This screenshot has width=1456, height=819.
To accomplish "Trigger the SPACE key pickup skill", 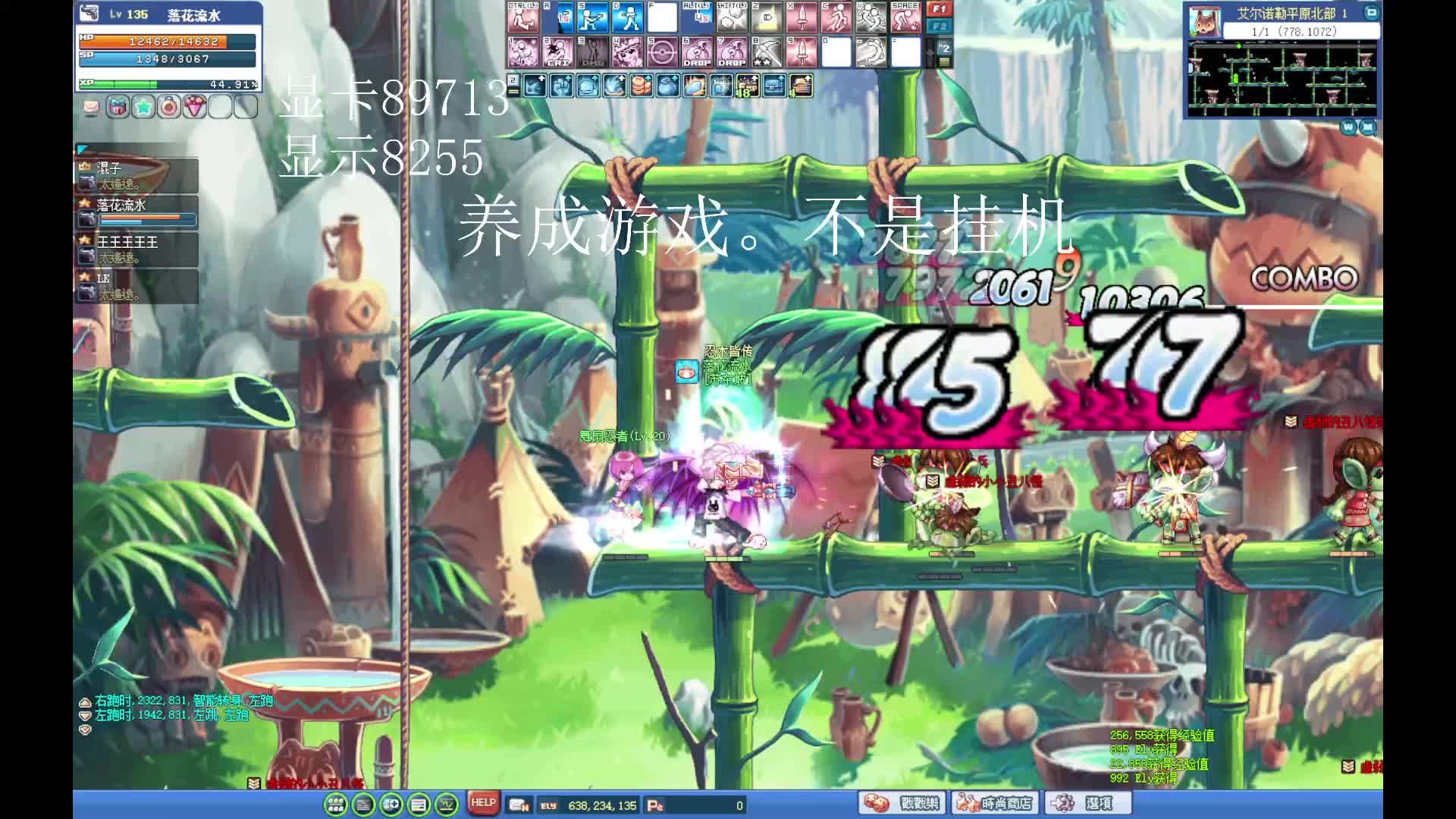I will click(905, 17).
